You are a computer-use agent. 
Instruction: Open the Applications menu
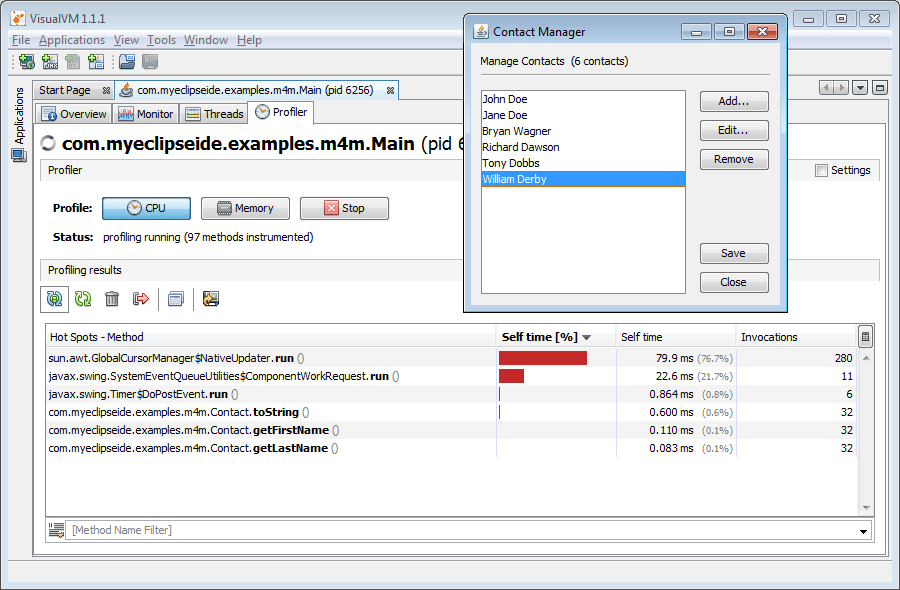click(x=72, y=40)
